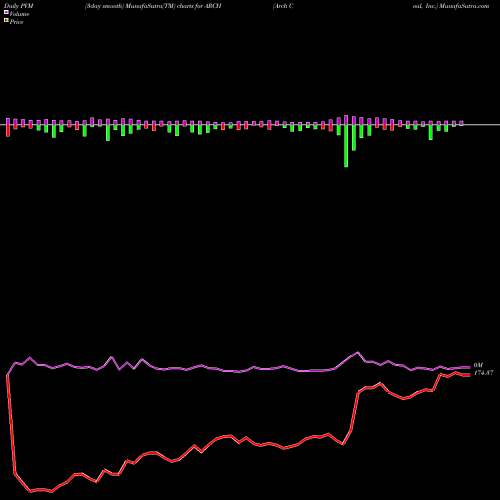Select the 'Volume' legend label
Screen dimensions: 500x500
pos(19,14)
